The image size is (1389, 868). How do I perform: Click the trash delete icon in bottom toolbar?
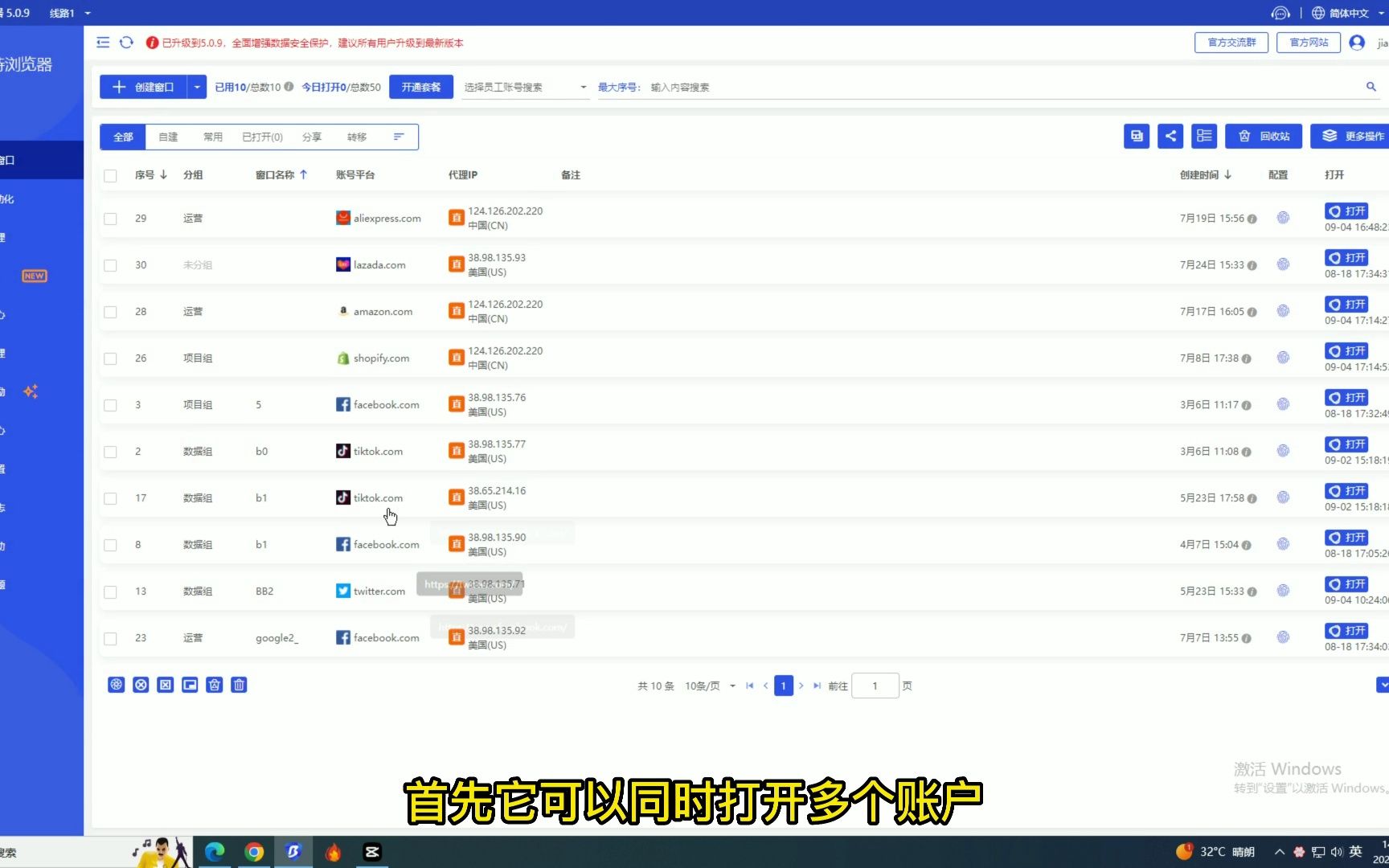point(239,685)
